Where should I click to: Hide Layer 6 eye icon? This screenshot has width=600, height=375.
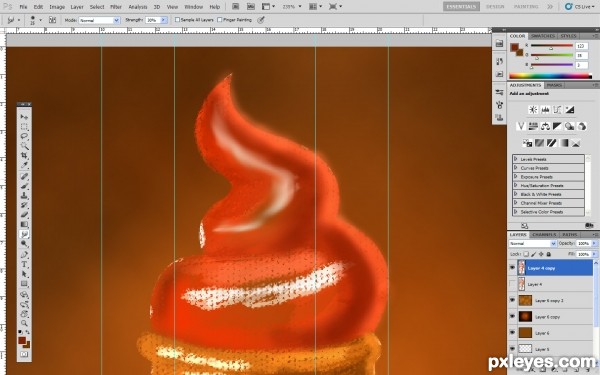click(x=512, y=333)
